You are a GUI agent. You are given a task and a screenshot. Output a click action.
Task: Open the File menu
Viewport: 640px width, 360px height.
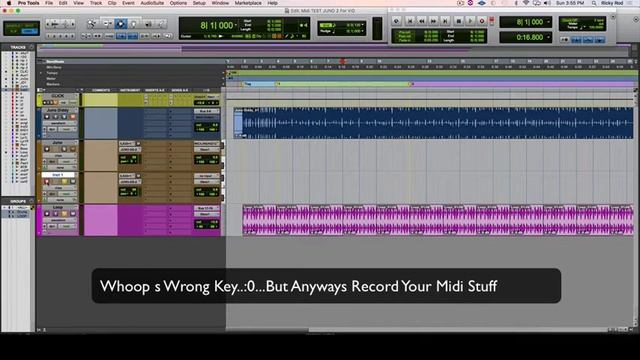pos(49,3)
